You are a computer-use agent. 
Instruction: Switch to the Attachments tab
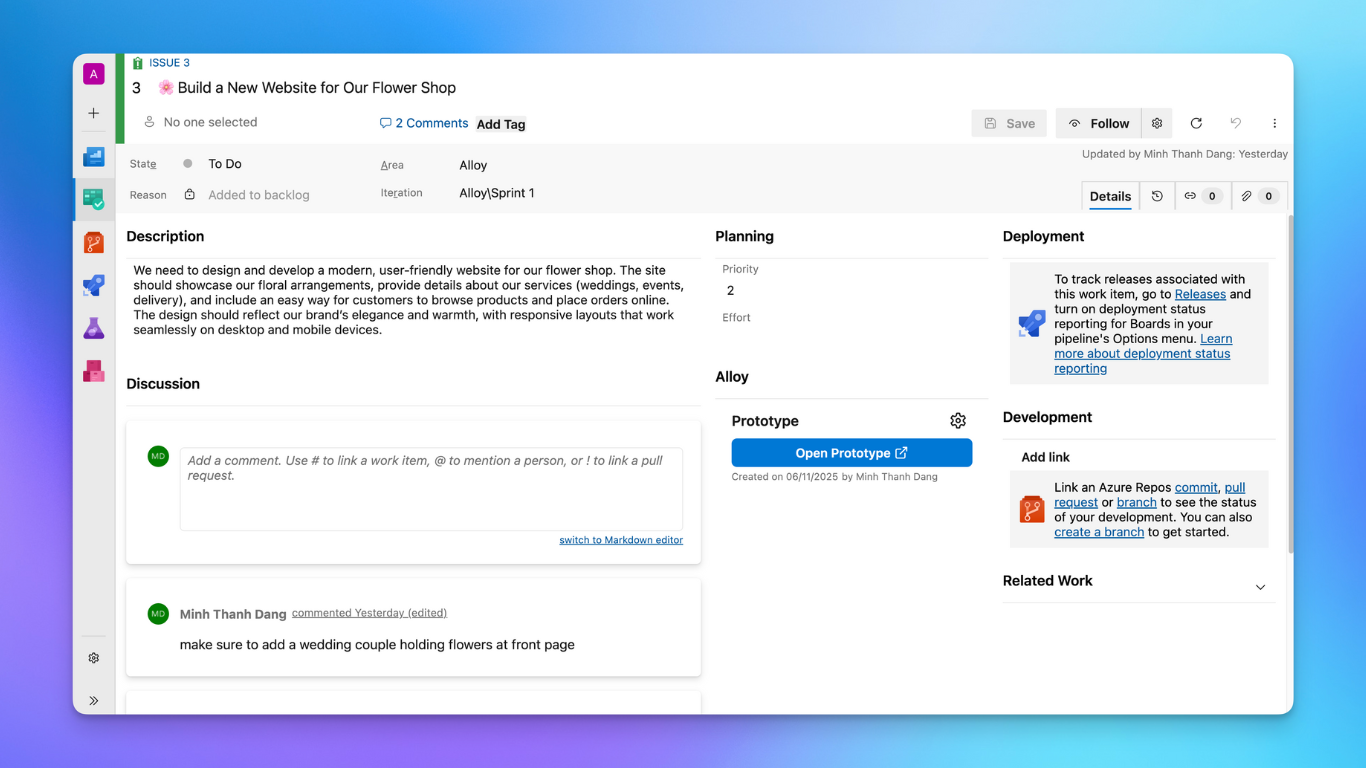click(1258, 196)
